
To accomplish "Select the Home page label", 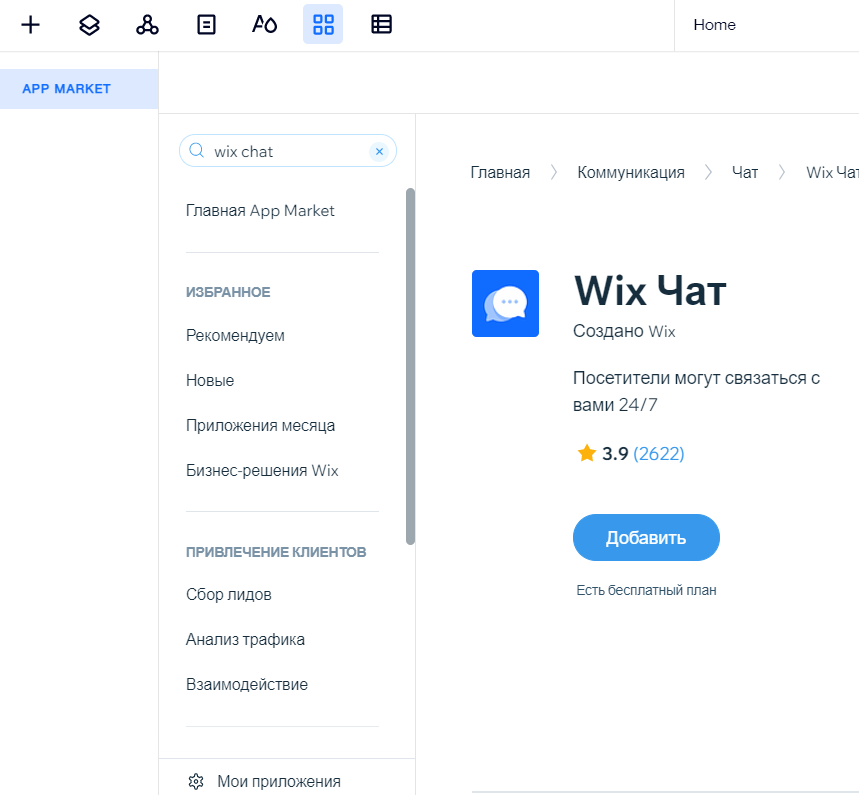I will (714, 25).
